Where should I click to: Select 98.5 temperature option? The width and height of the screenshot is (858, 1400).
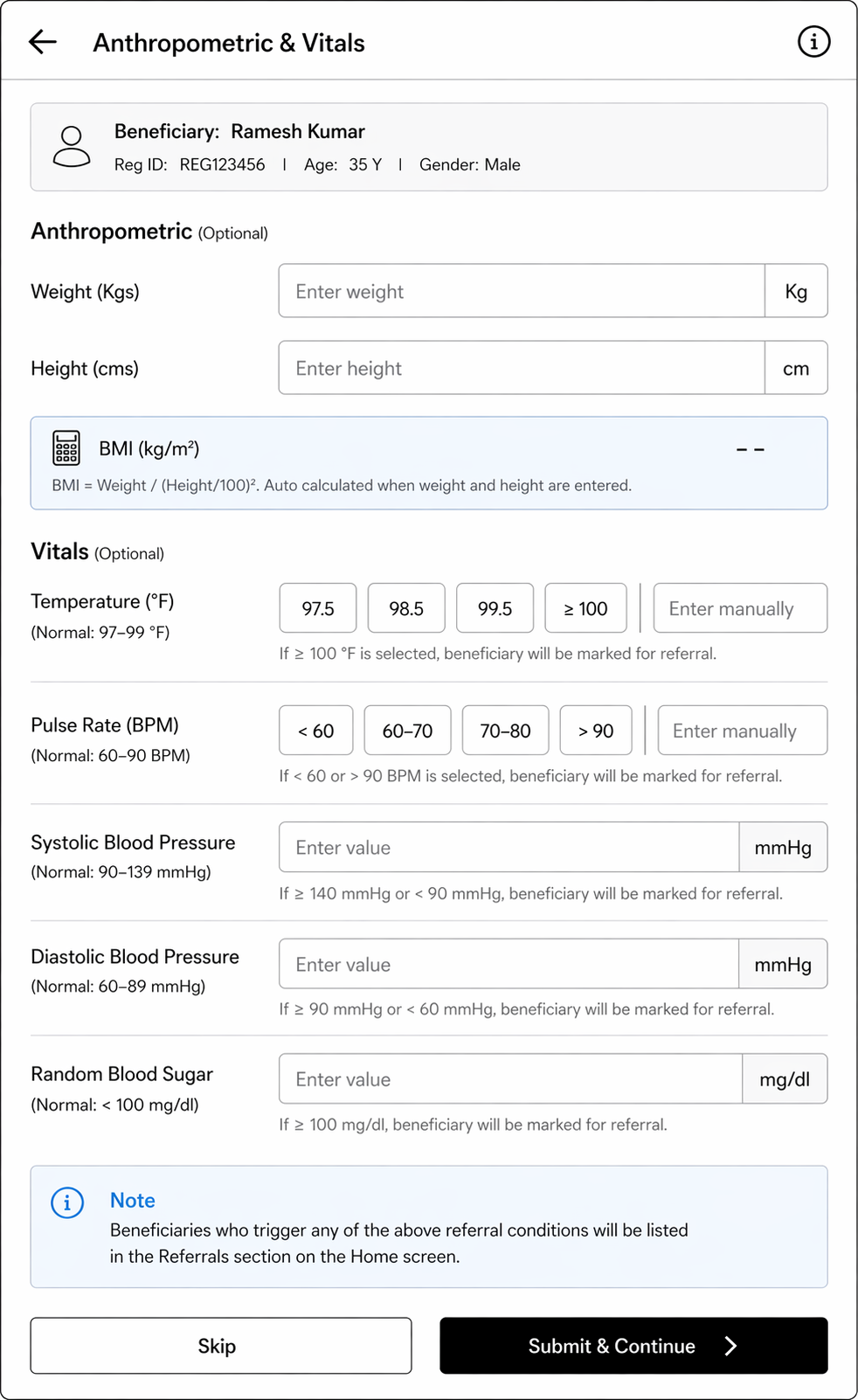pyautogui.click(x=406, y=608)
